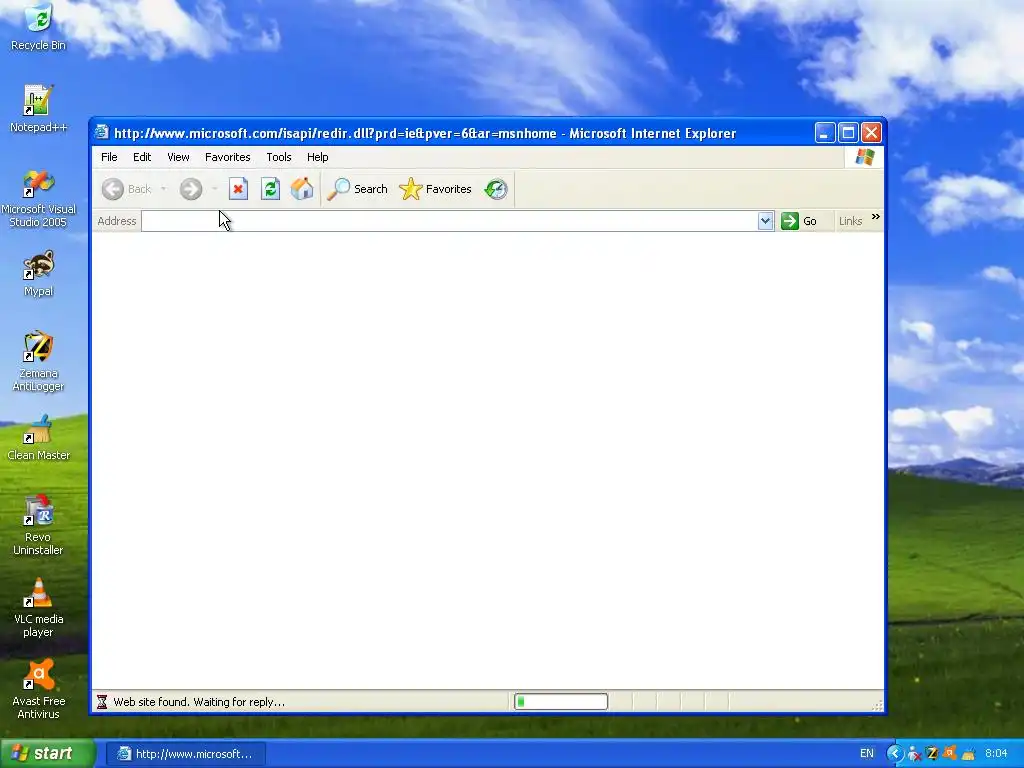Select the Mypal browser desktop icon
This screenshot has width=1024, height=768.
click(38, 273)
